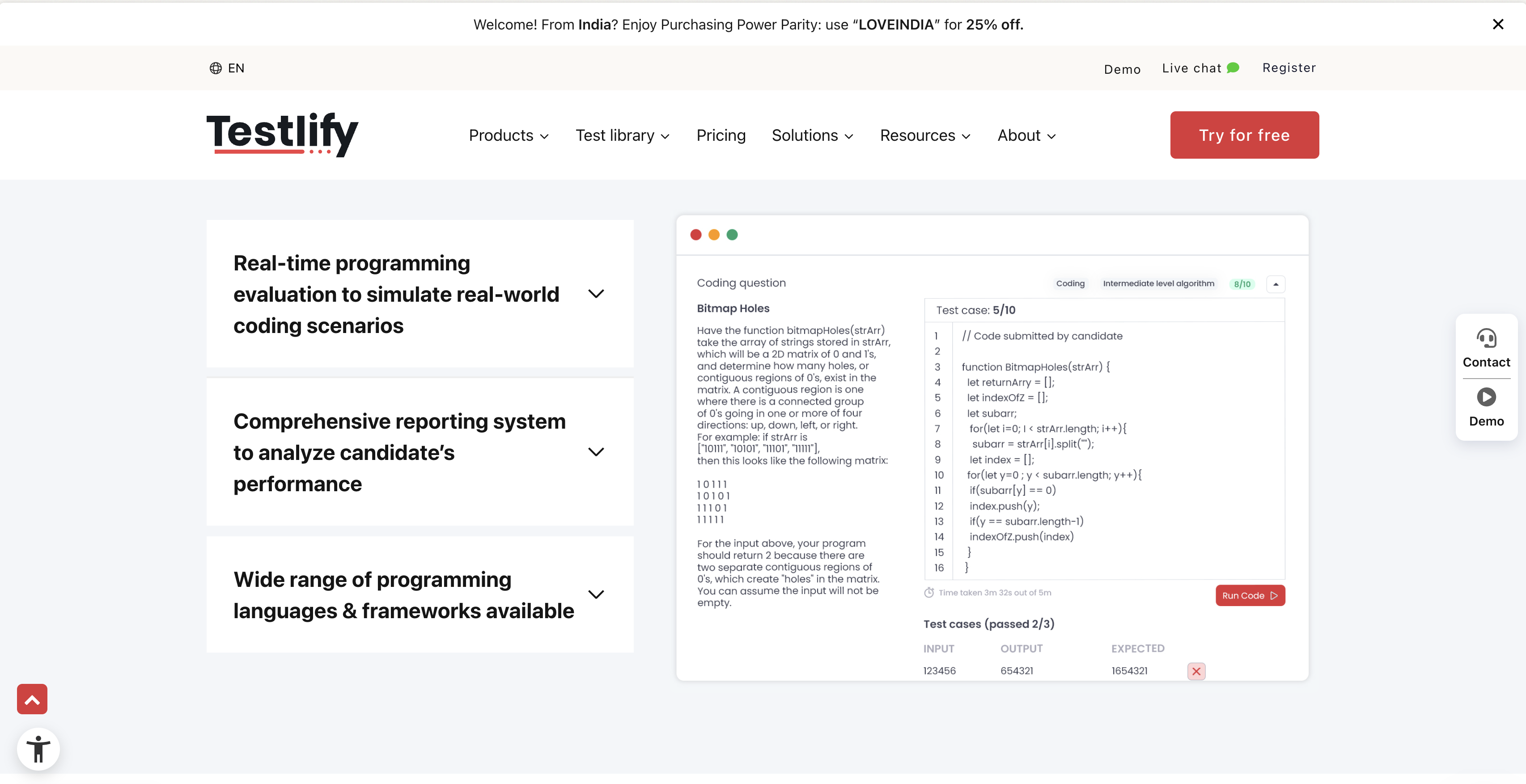This screenshot has height=784, width=1526.
Task: Click the Testlify logo
Action: pos(283,134)
